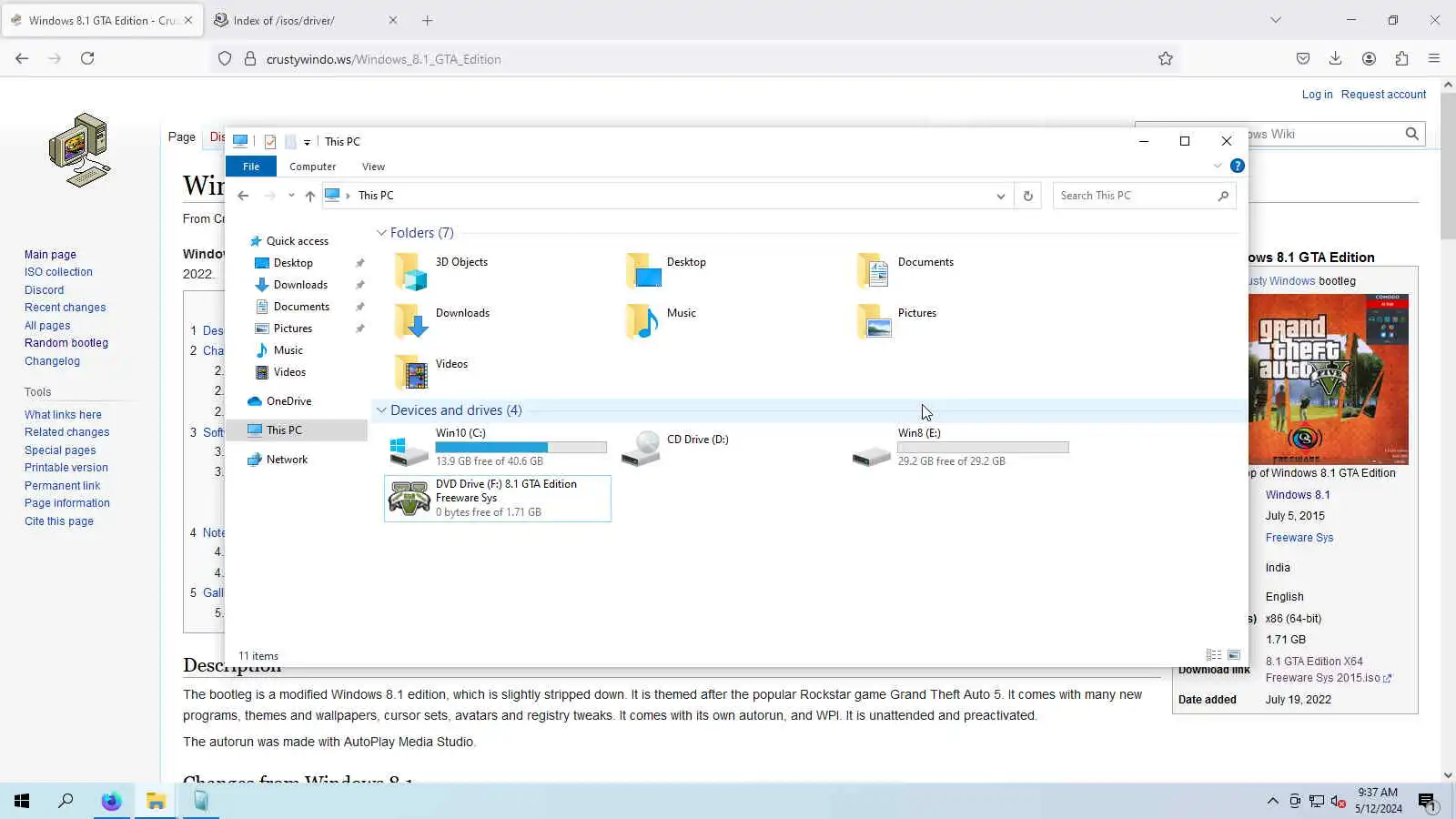Click the Log in link
The width and height of the screenshot is (1456, 819).
point(1317,95)
